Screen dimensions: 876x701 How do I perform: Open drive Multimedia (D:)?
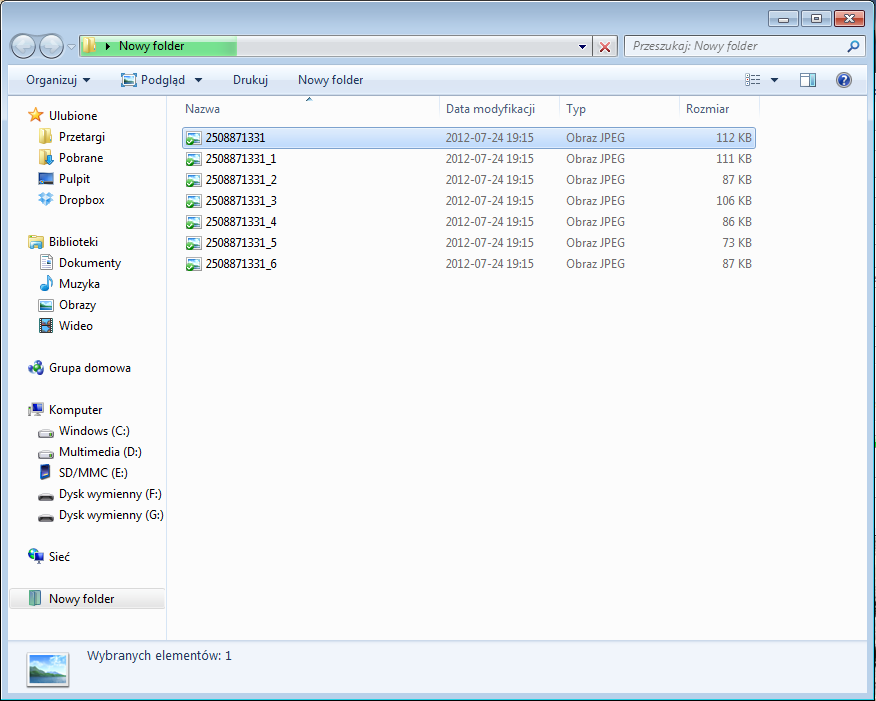(x=100, y=452)
